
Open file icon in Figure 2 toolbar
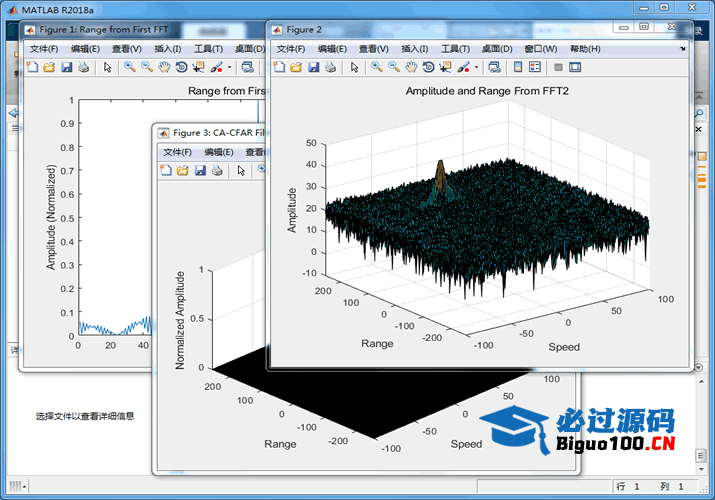pyautogui.click(x=296, y=67)
